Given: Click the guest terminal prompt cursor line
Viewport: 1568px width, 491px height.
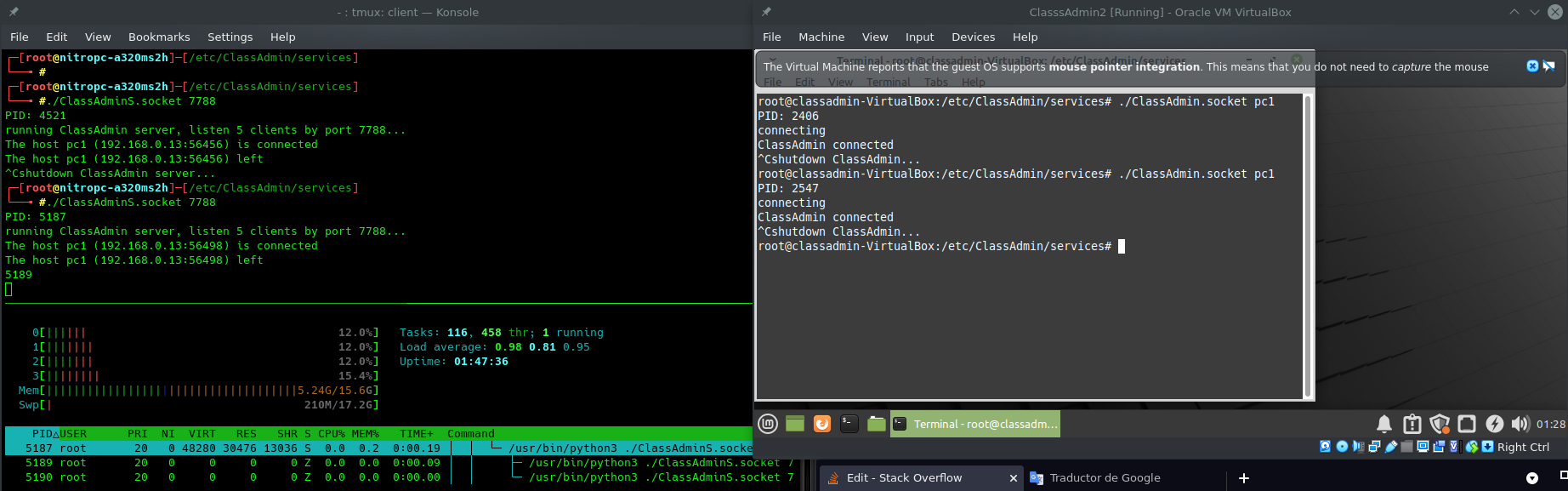Looking at the screenshot, I should 941,246.
